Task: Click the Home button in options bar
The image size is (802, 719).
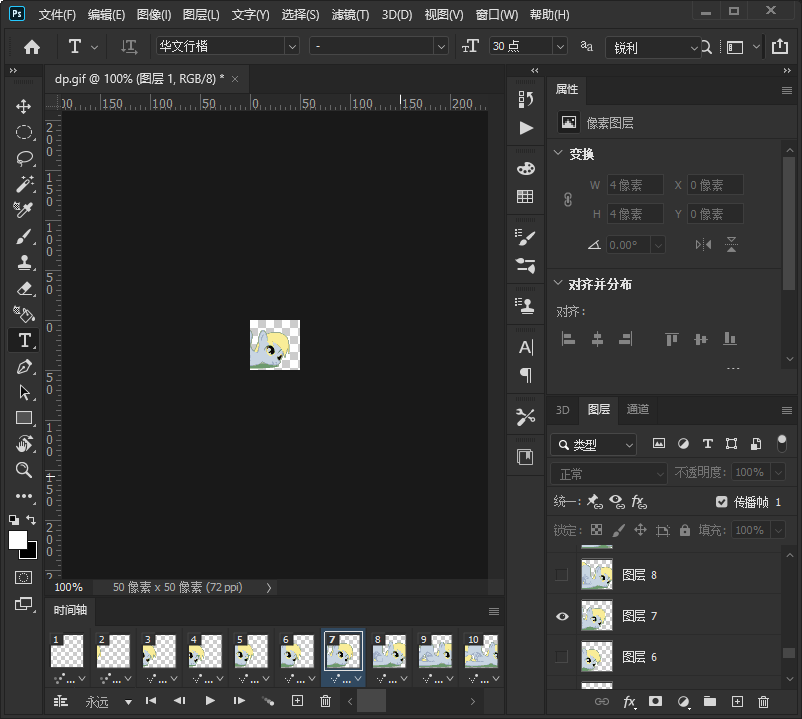Action: (x=32, y=47)
